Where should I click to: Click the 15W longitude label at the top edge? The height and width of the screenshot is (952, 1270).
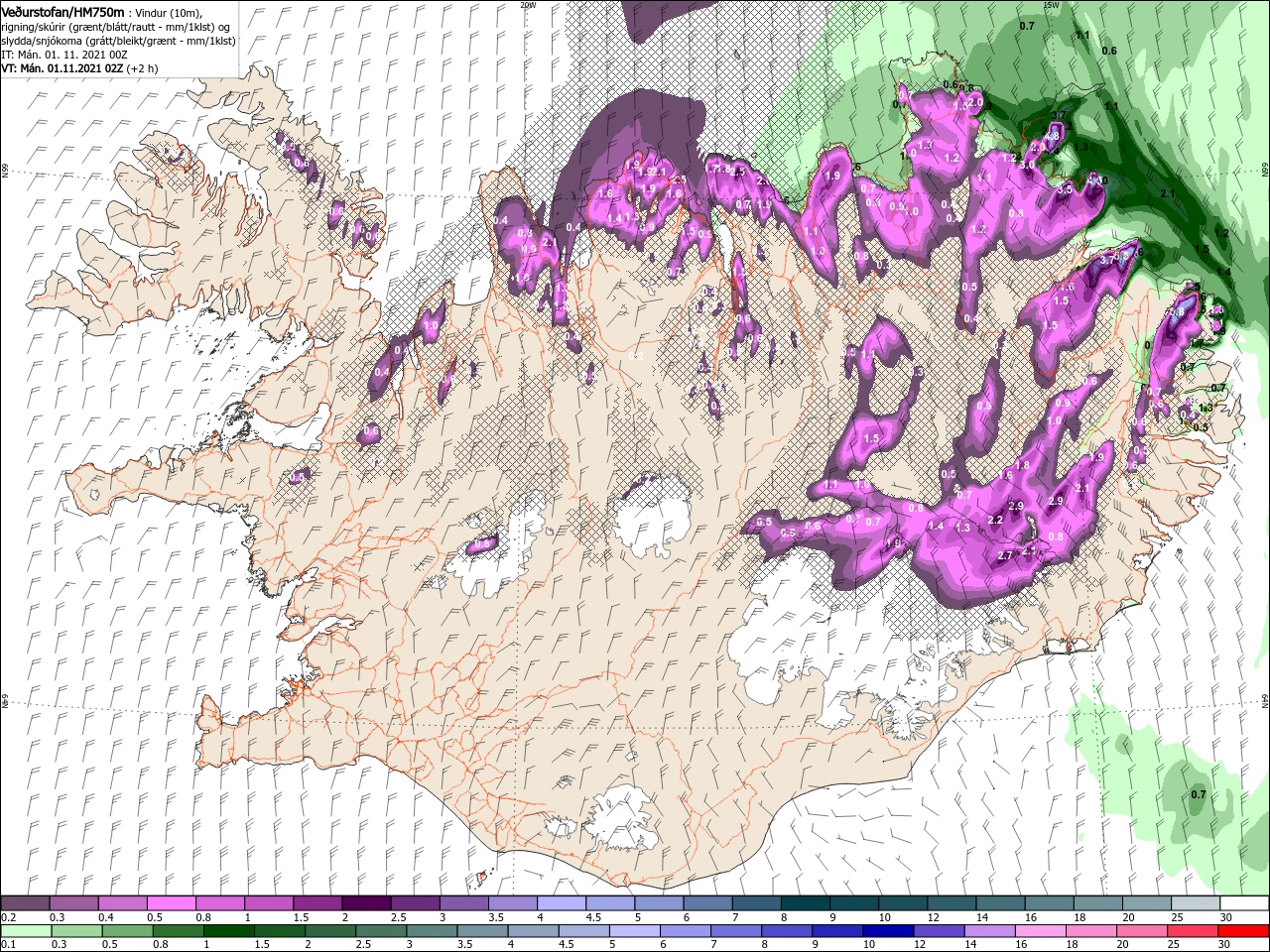click(1052, 5)
